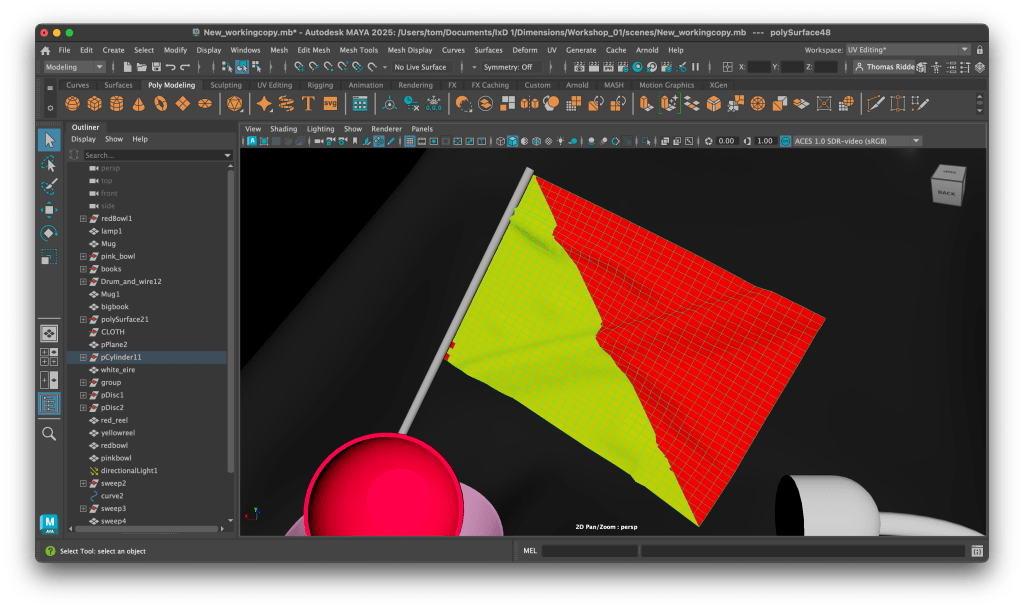1024x609 pixels.
Task: Click the SVG import shelf icon
Action: click(330, 104)
